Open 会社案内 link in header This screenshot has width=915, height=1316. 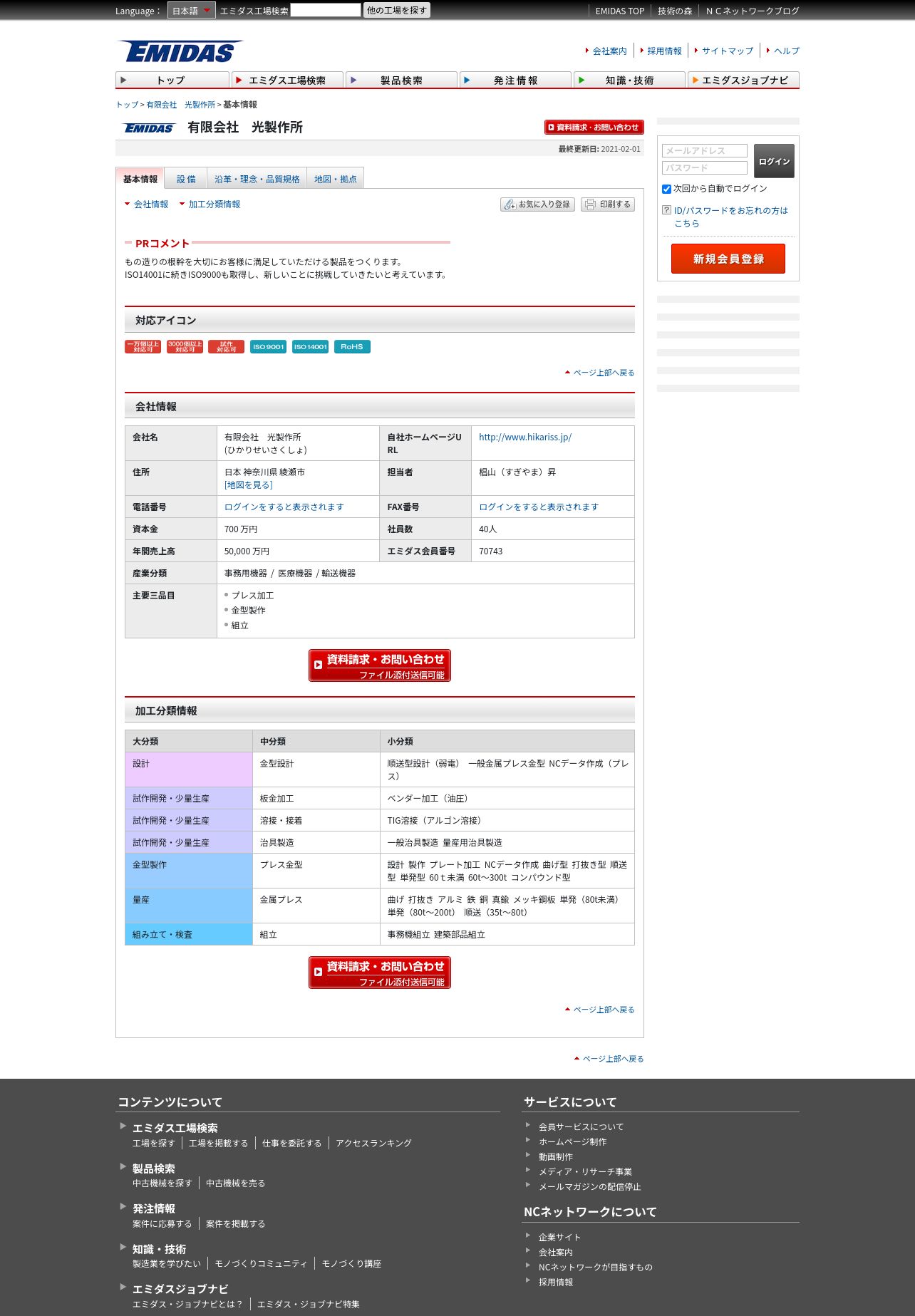pyautogui.click(x=610, y=51)
